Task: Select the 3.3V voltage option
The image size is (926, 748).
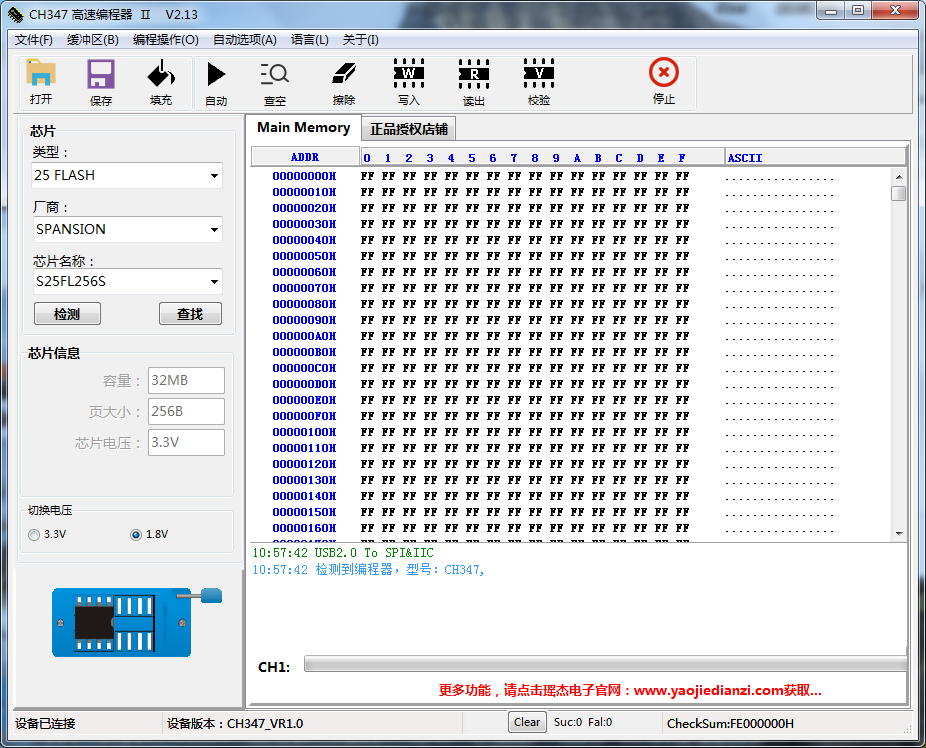Action: (x=33, y=535)
